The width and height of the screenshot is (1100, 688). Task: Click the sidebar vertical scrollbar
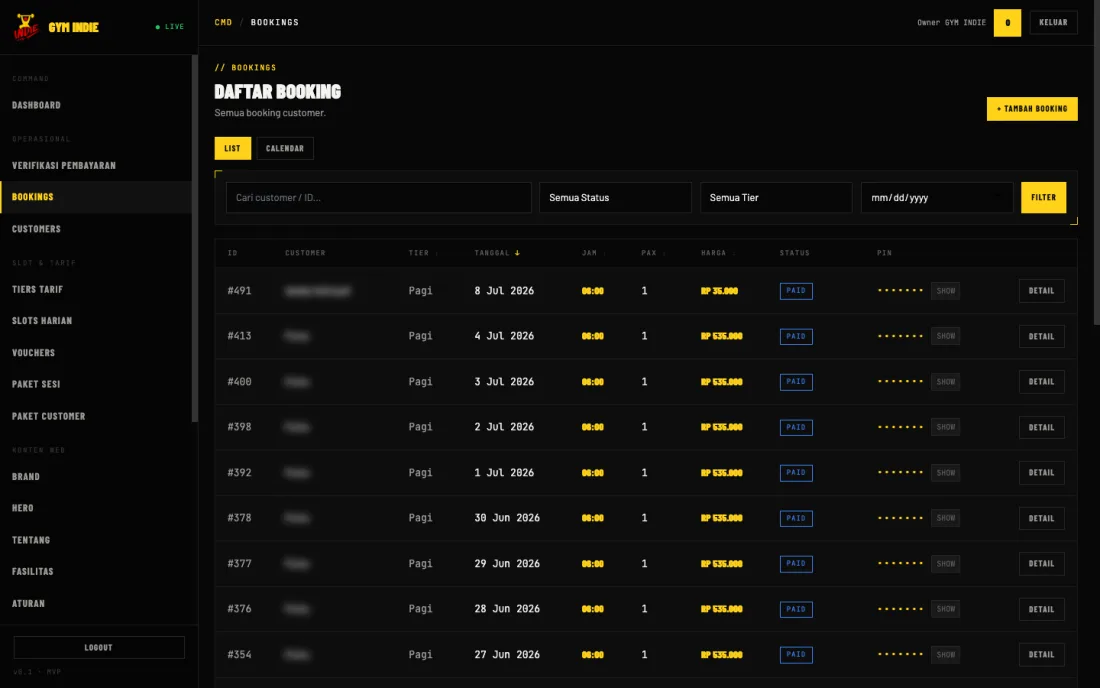pyautogui.click(x=194, y=238)
